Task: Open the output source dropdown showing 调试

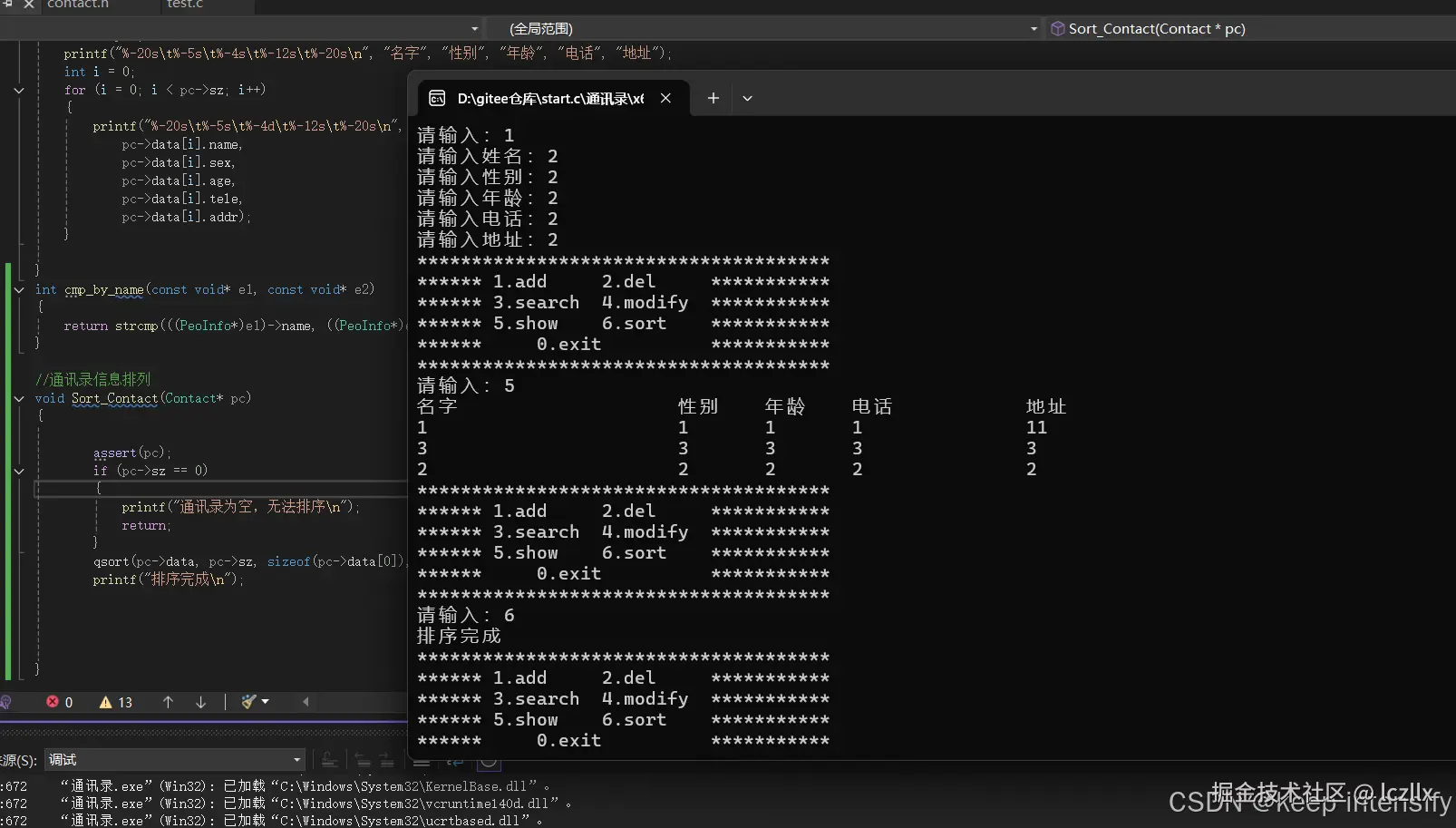Action: pos(175,760)
